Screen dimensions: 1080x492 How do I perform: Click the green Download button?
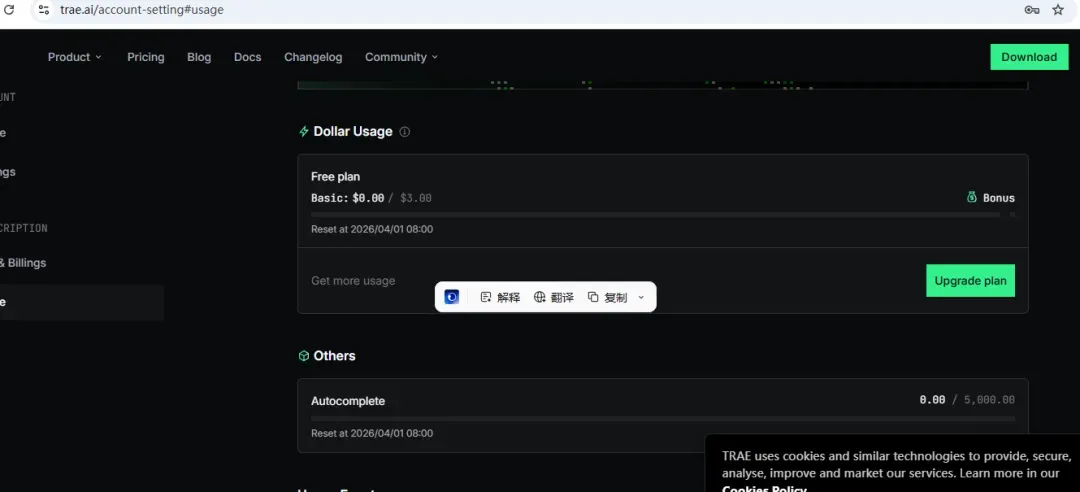pyautogui.click(x=1029, y=57)
